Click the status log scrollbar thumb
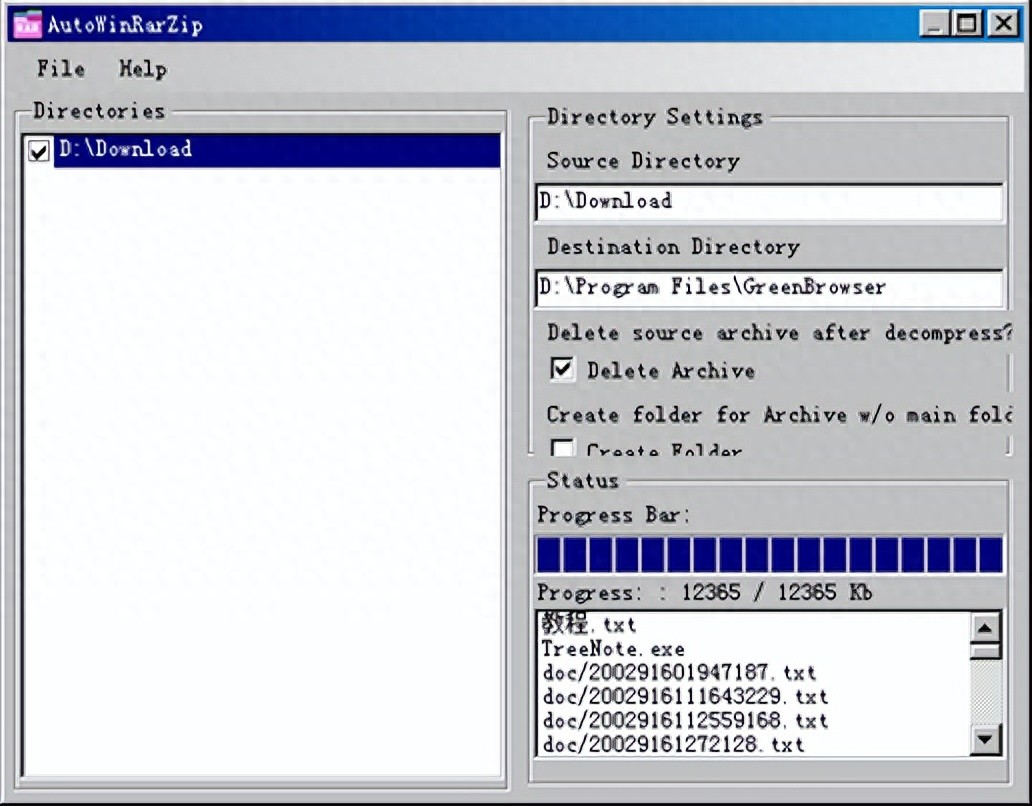This screenshot has height=806, width=1032. click(x=986, y=652)
